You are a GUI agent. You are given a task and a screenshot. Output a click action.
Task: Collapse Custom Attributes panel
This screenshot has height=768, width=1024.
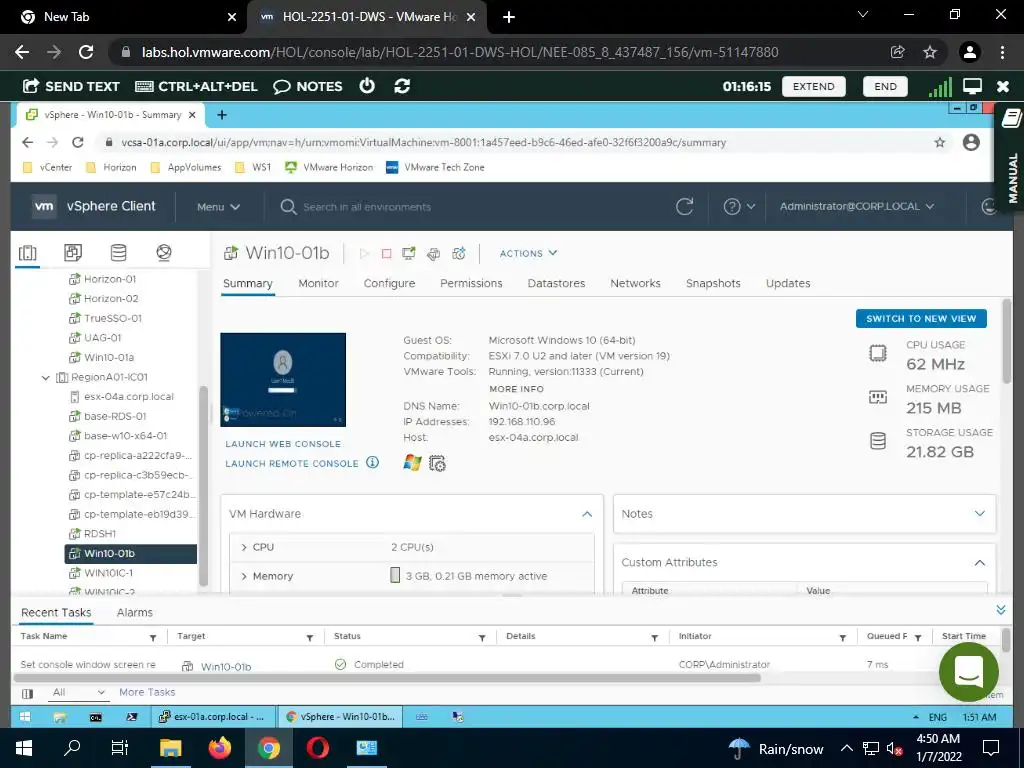[x=980, y=562]
